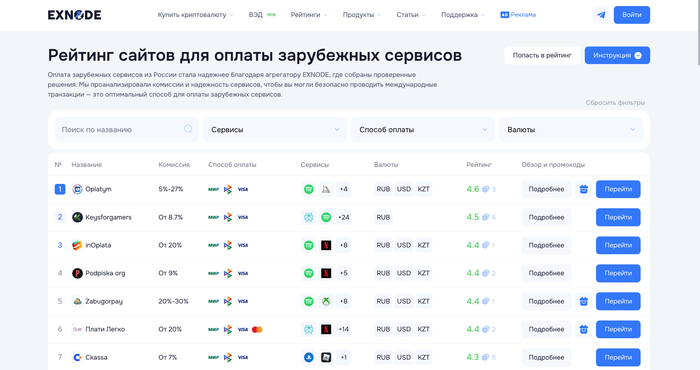Focus the Поиск по названию search field
This screenshot has width=700, height=370.
point(126,129)
